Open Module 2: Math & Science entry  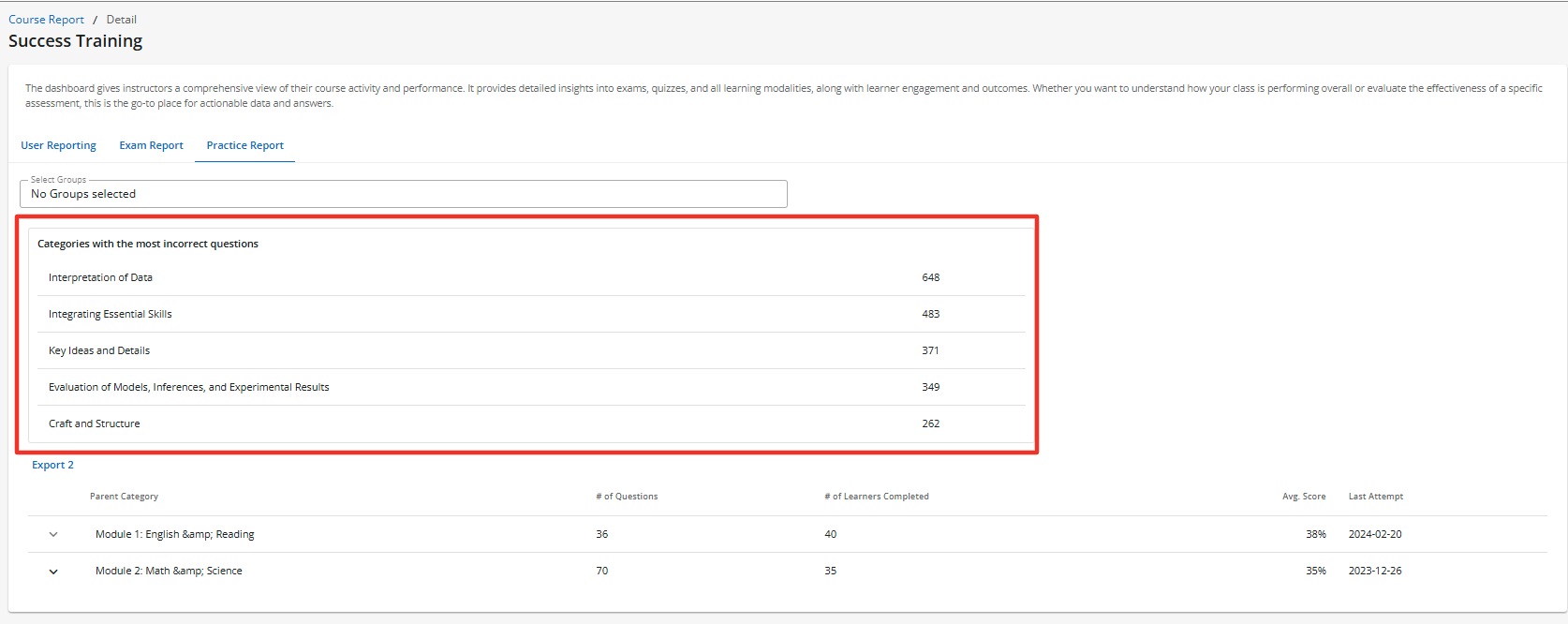pos(169,571)
